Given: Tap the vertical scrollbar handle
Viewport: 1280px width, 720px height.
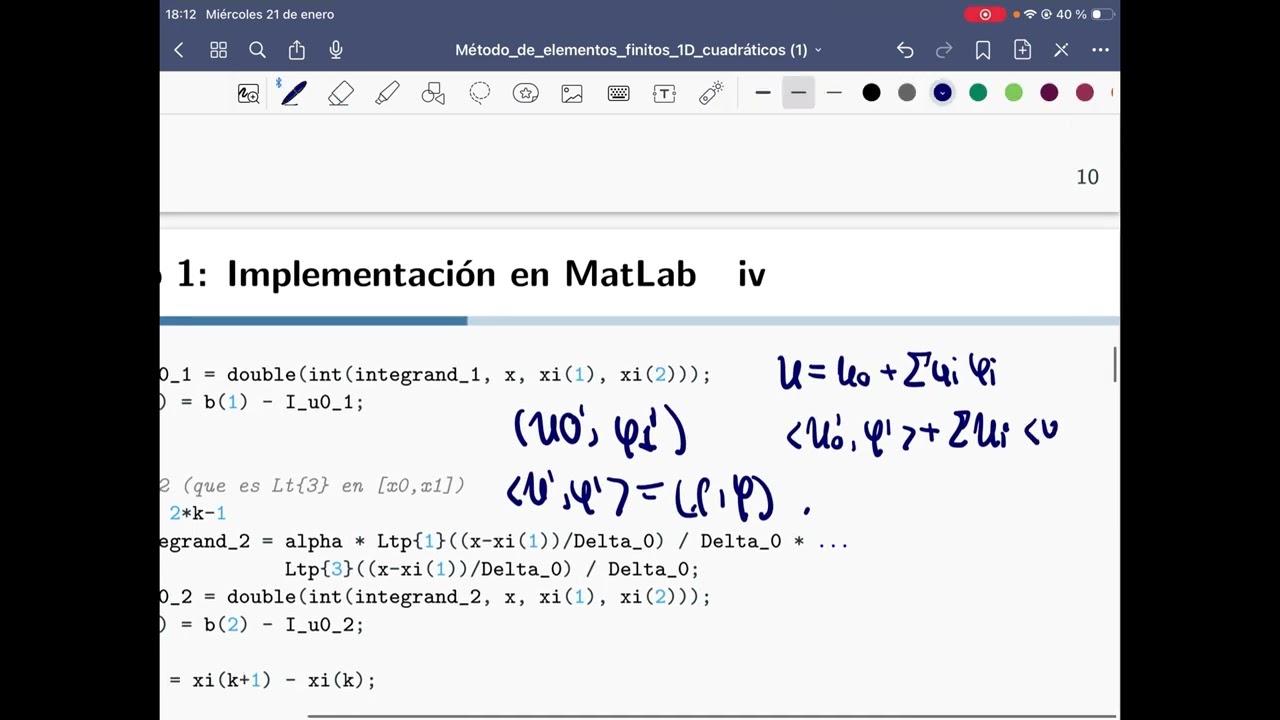Looking at the screenshot, I should (1116, 364).
